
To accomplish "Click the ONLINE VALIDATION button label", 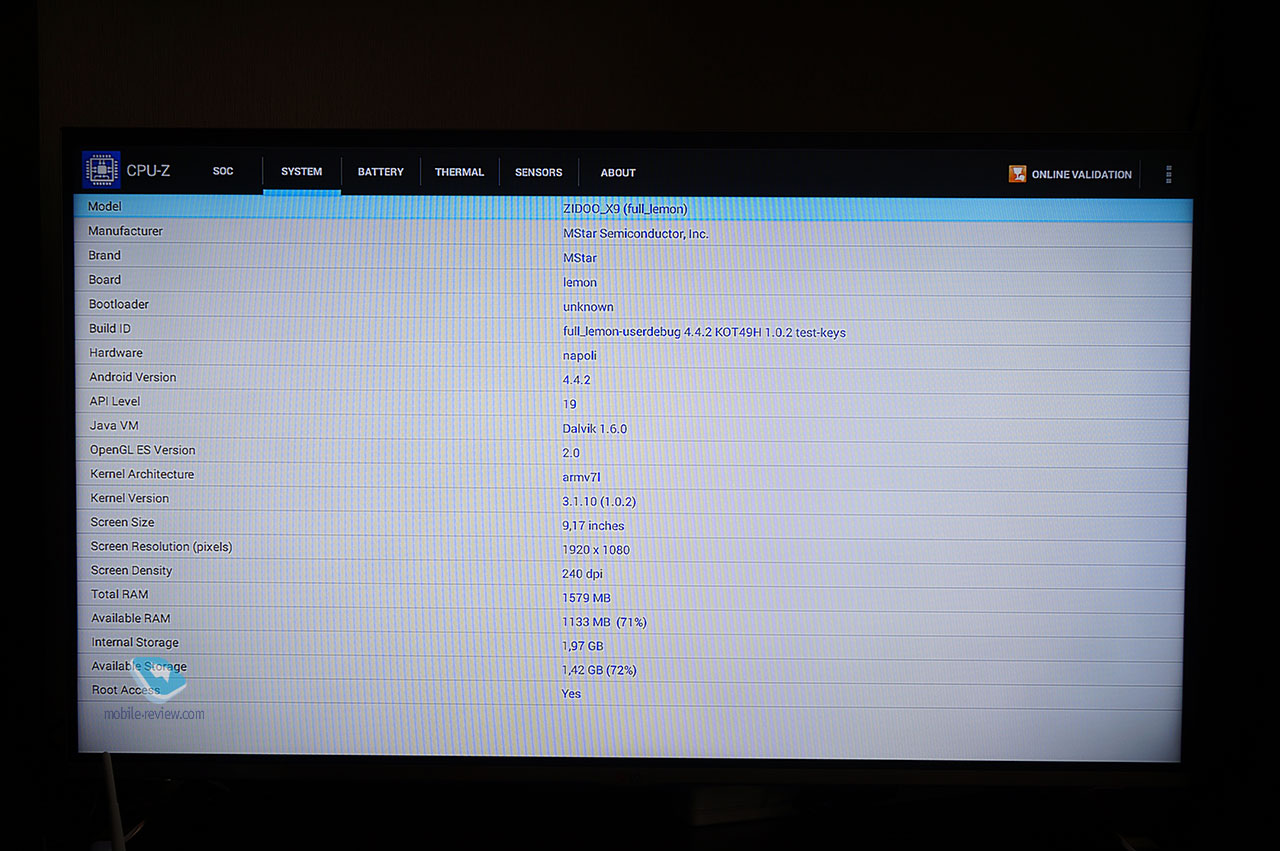I will (1082, 174).
